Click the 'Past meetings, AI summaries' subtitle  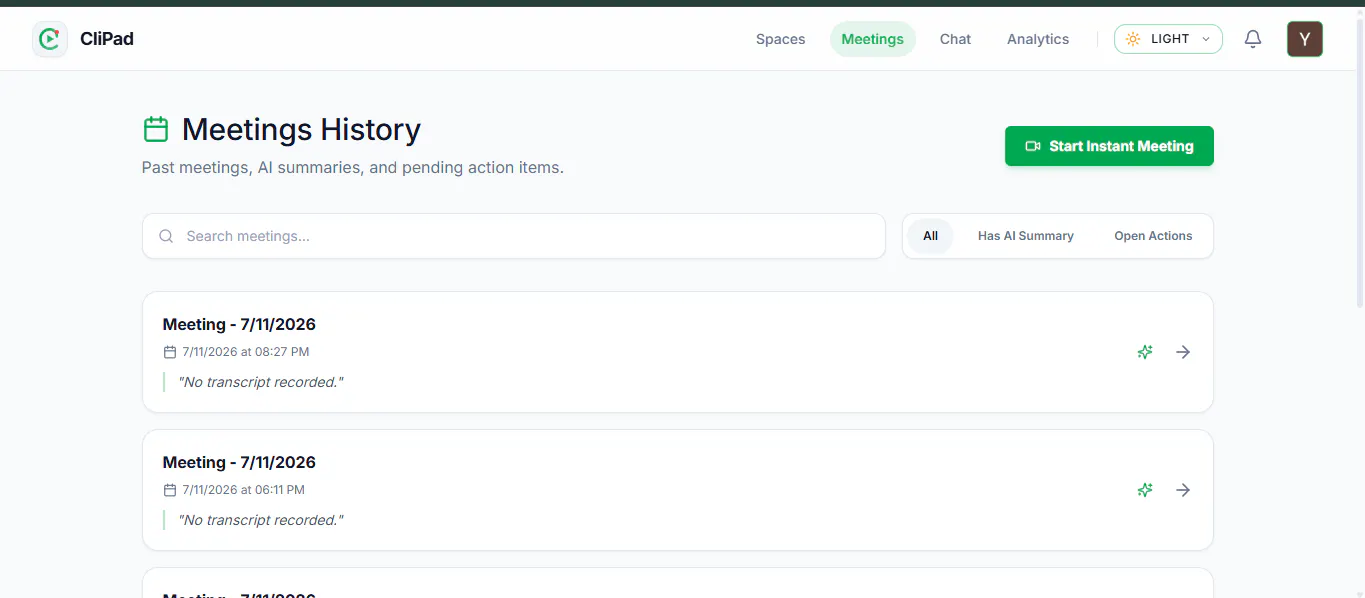point(353,168)
